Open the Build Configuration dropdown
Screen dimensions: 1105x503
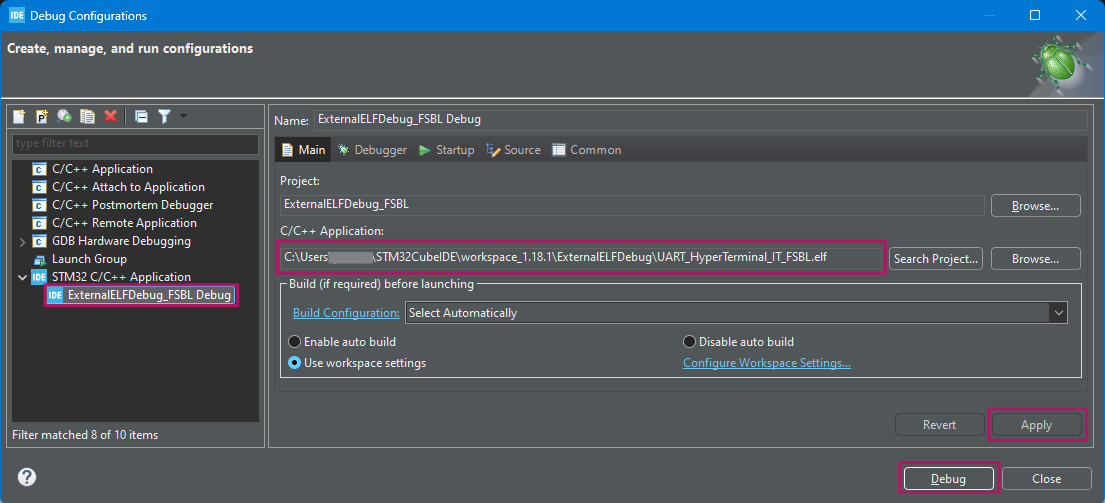pos(1058,313)
